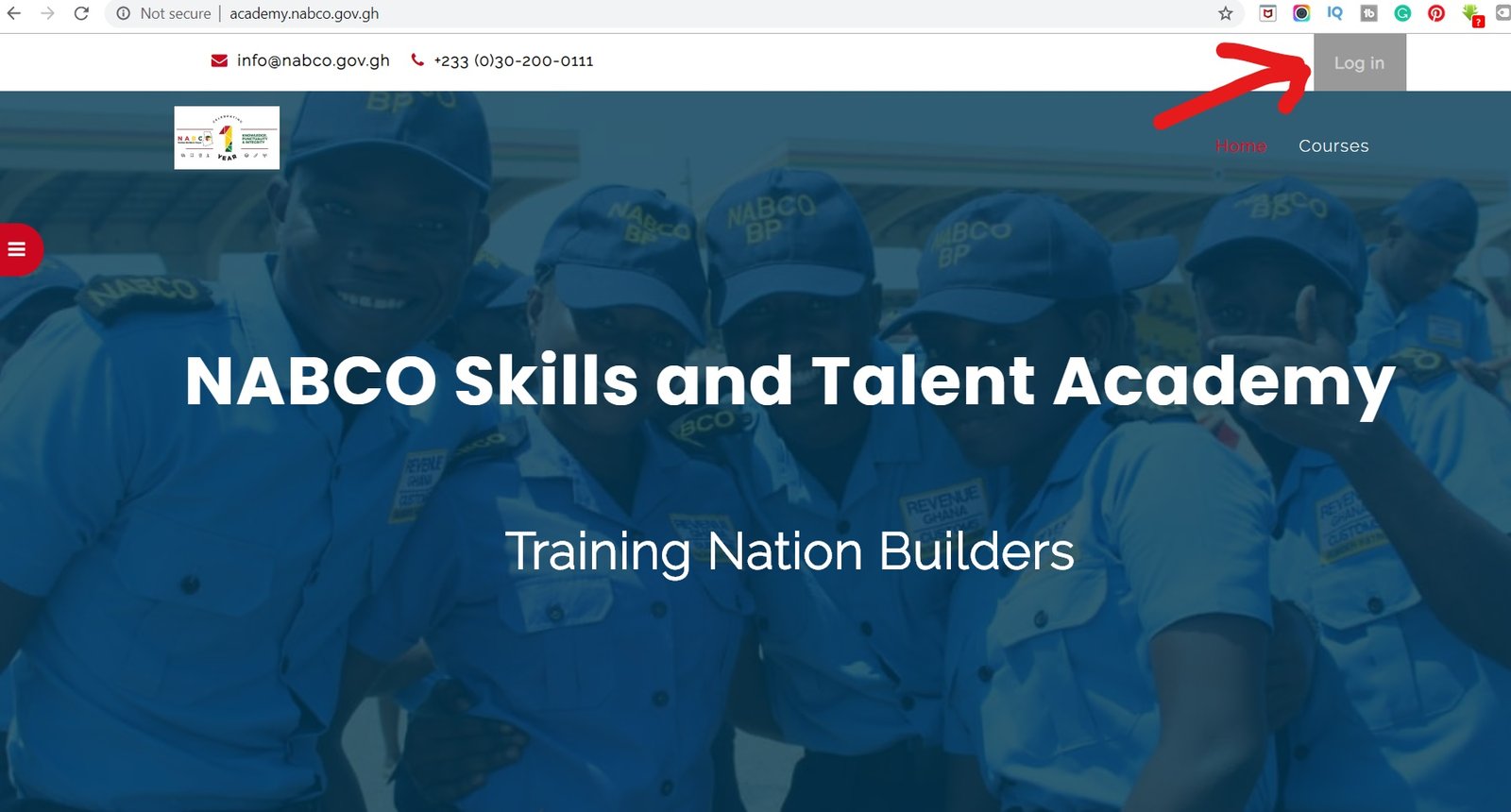Open the green download arrow extension
The image size is (1511, 812).
(1471, 14)
